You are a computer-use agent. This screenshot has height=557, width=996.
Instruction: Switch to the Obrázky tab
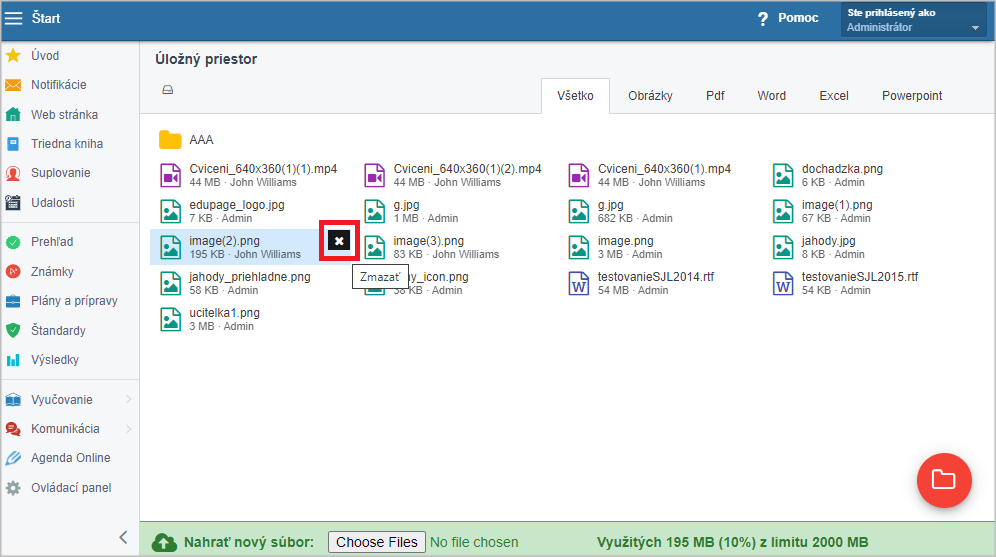650,96
